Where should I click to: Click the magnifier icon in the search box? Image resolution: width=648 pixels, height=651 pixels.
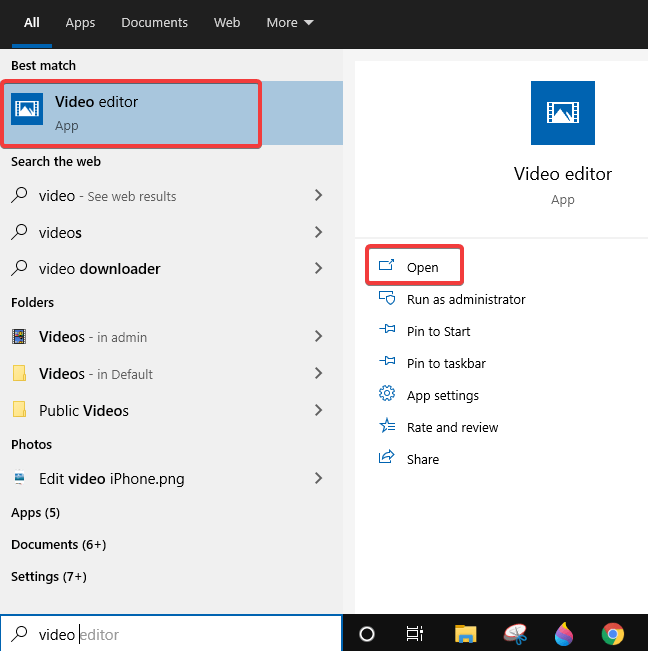coord(19,634)
